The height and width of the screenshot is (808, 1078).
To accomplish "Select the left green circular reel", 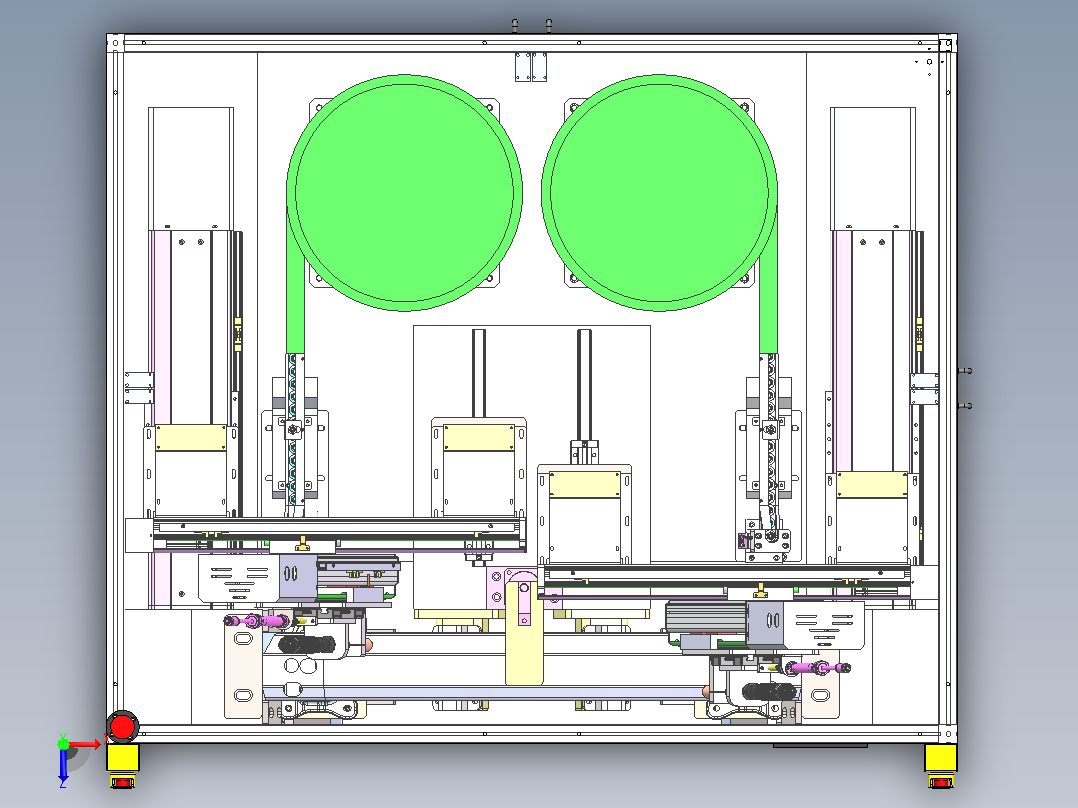I will (404, 193).
